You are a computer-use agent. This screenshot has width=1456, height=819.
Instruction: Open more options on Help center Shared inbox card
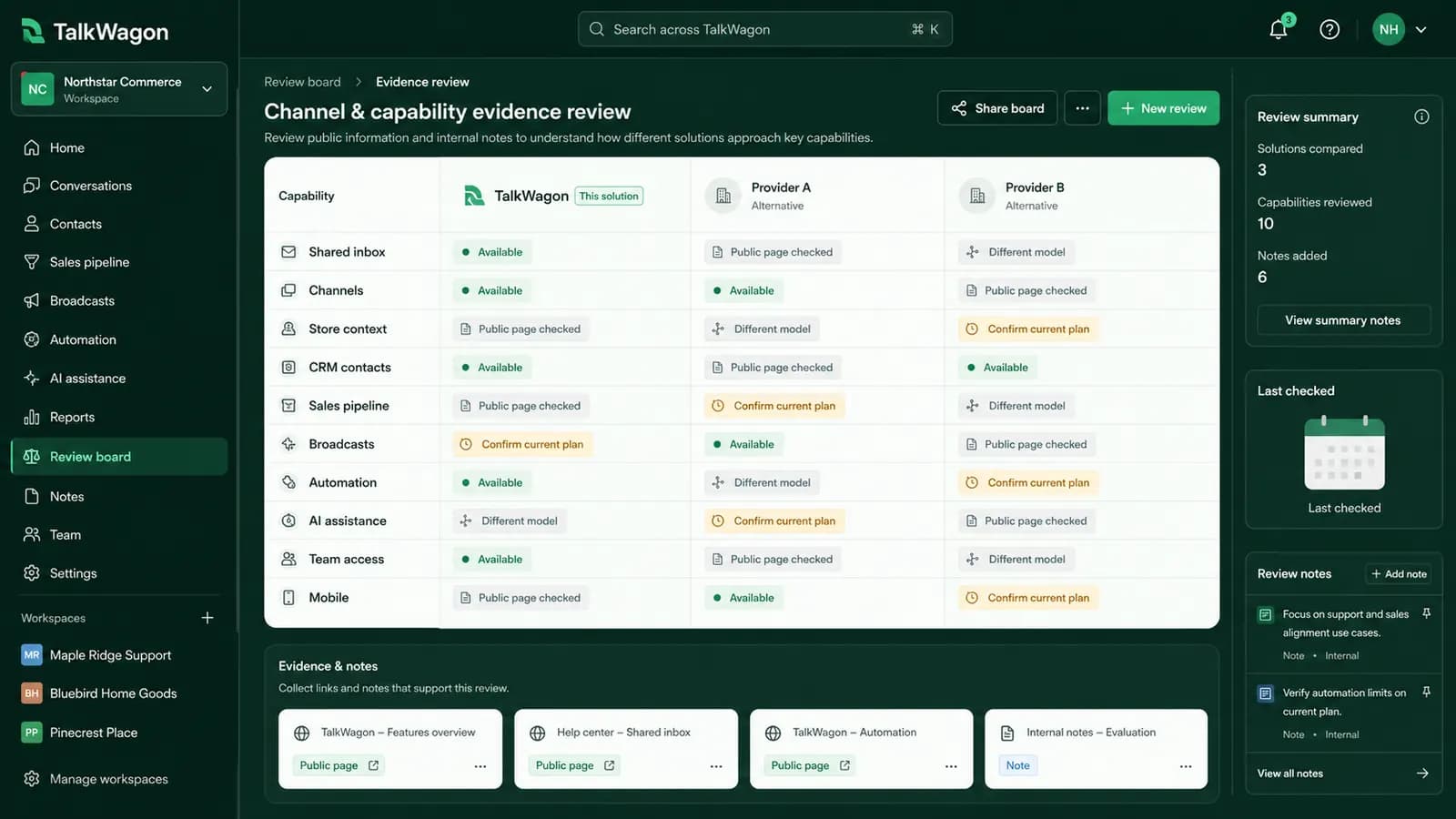pos(716,766)
